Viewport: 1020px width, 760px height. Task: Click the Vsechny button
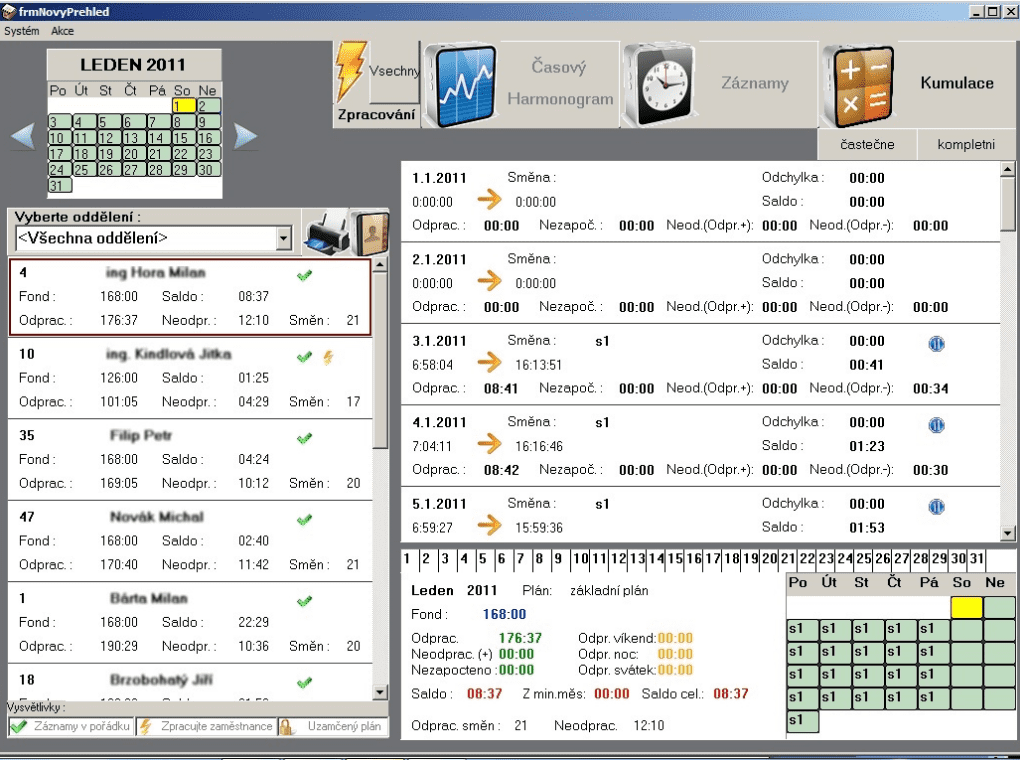point(394,72)
